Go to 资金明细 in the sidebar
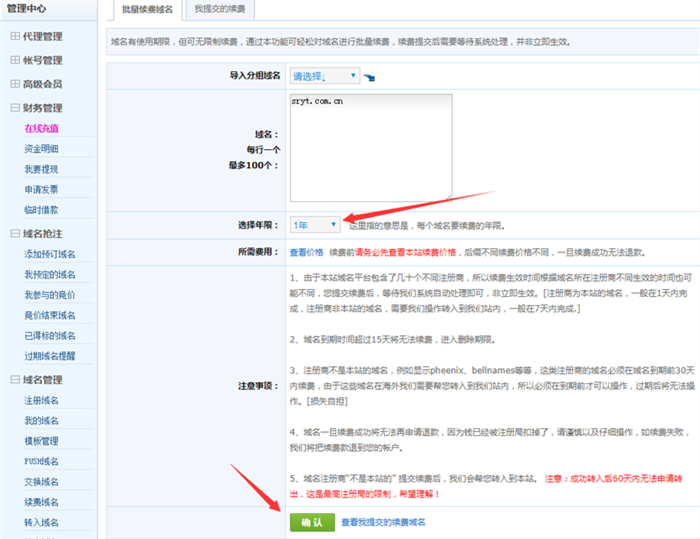Image resolution: width=700 pixels, height=539 pixels. tap(42, 149)
